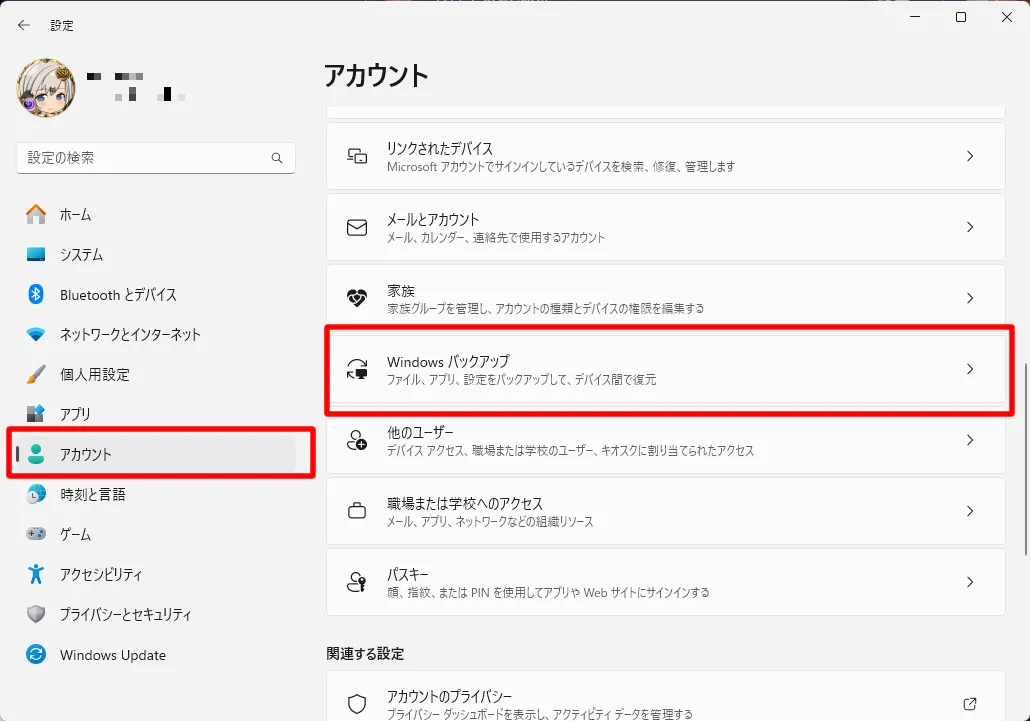Click the 他のユーザー add person icon
1030x721 pixels.
click(x=357, y=440)
